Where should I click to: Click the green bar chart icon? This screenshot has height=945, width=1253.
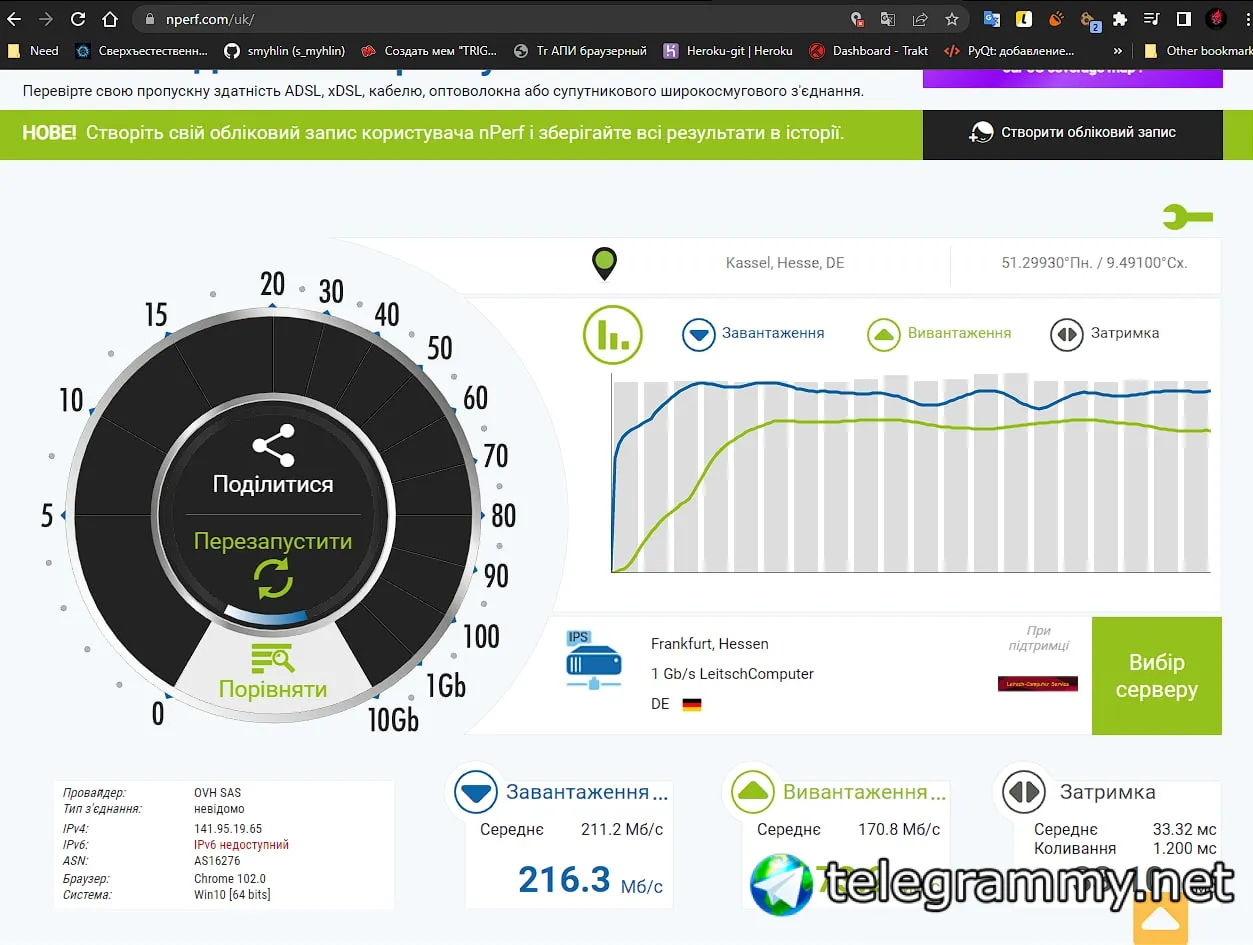[612, 334]
